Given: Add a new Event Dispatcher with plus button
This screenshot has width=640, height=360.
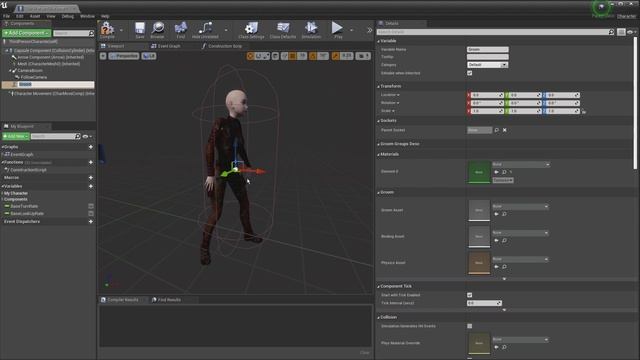Looking at the screenshot, I should point(91,222).
